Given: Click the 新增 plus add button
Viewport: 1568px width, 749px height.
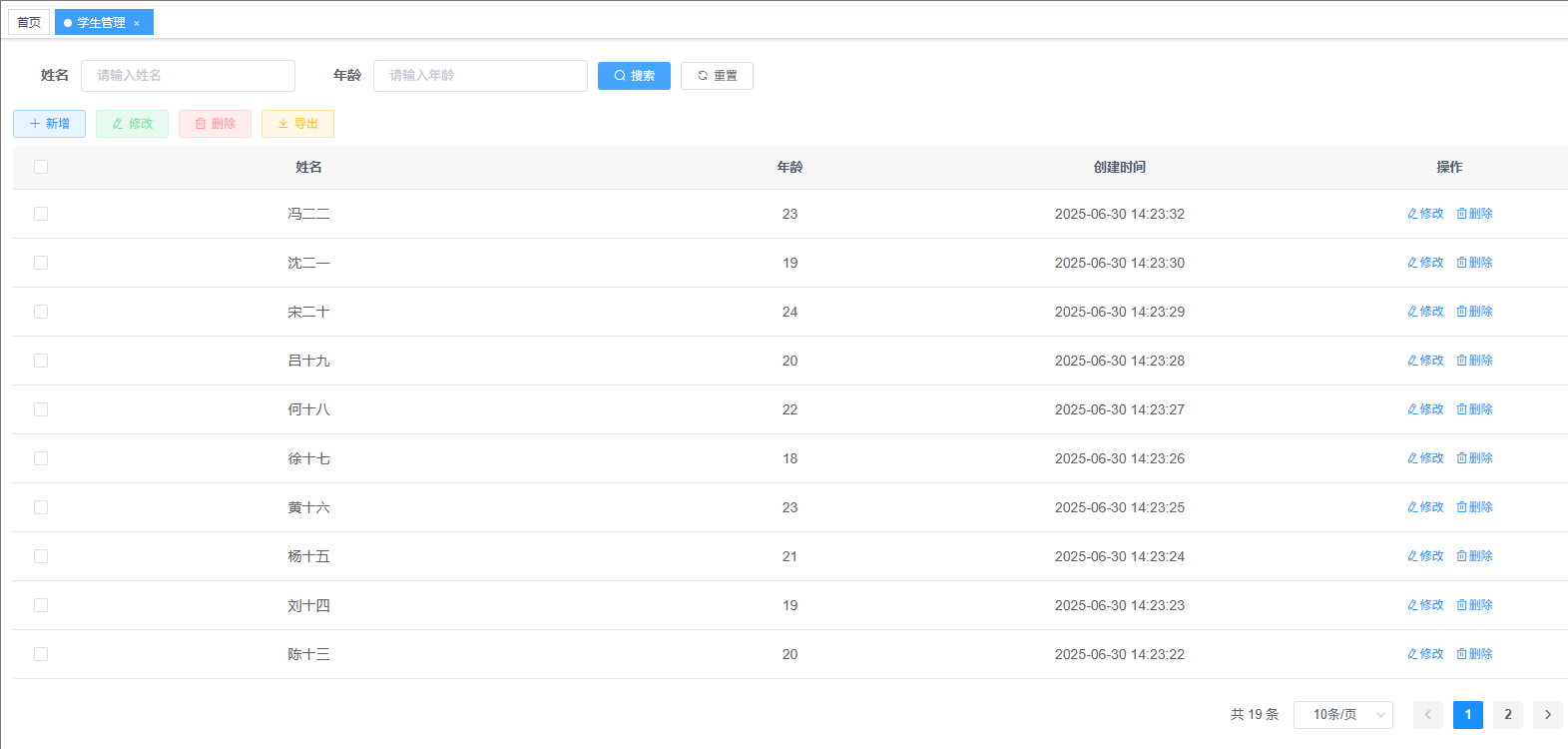Looking at the screenshot, I should [49, 124].
